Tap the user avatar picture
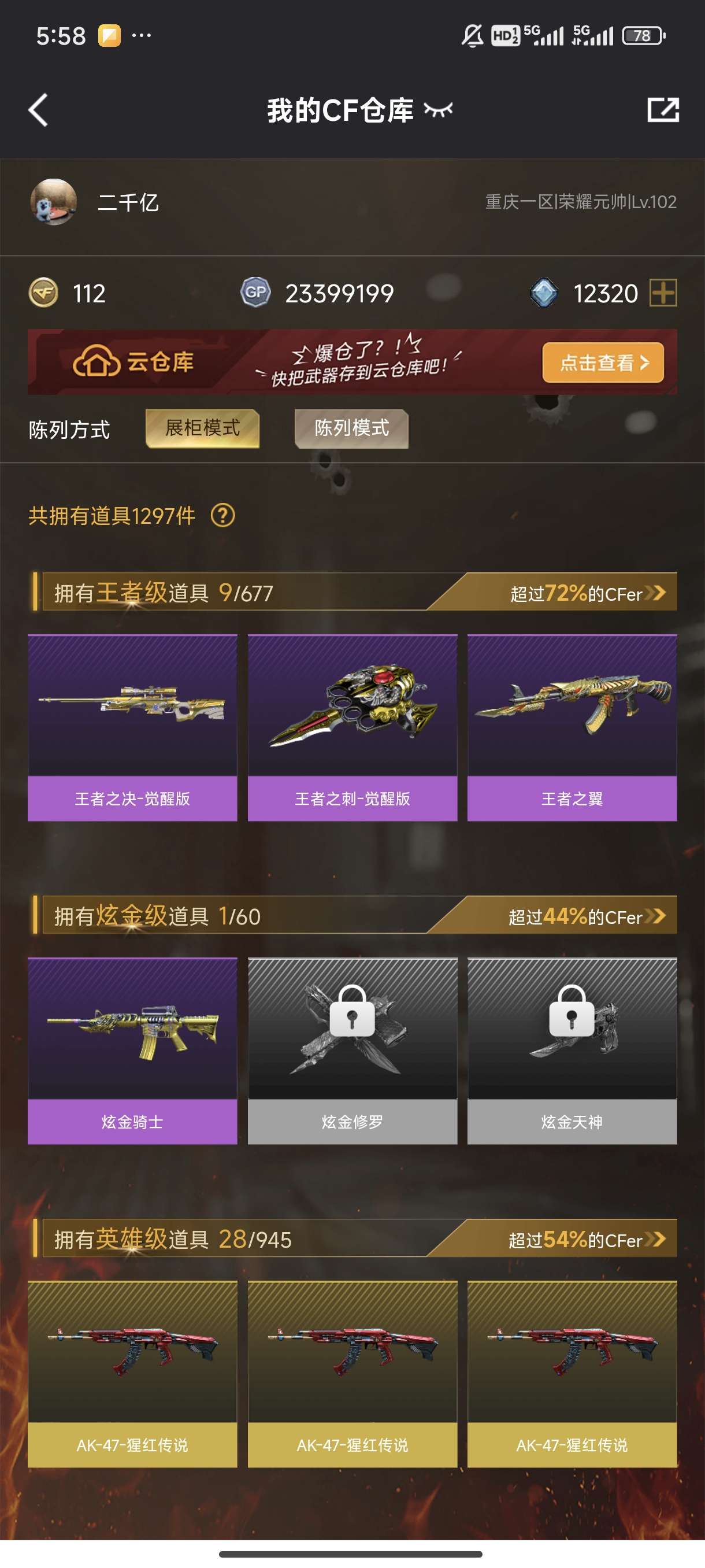Image resolution: width=705 pixels, height=1568 pixels. point(54,202)
